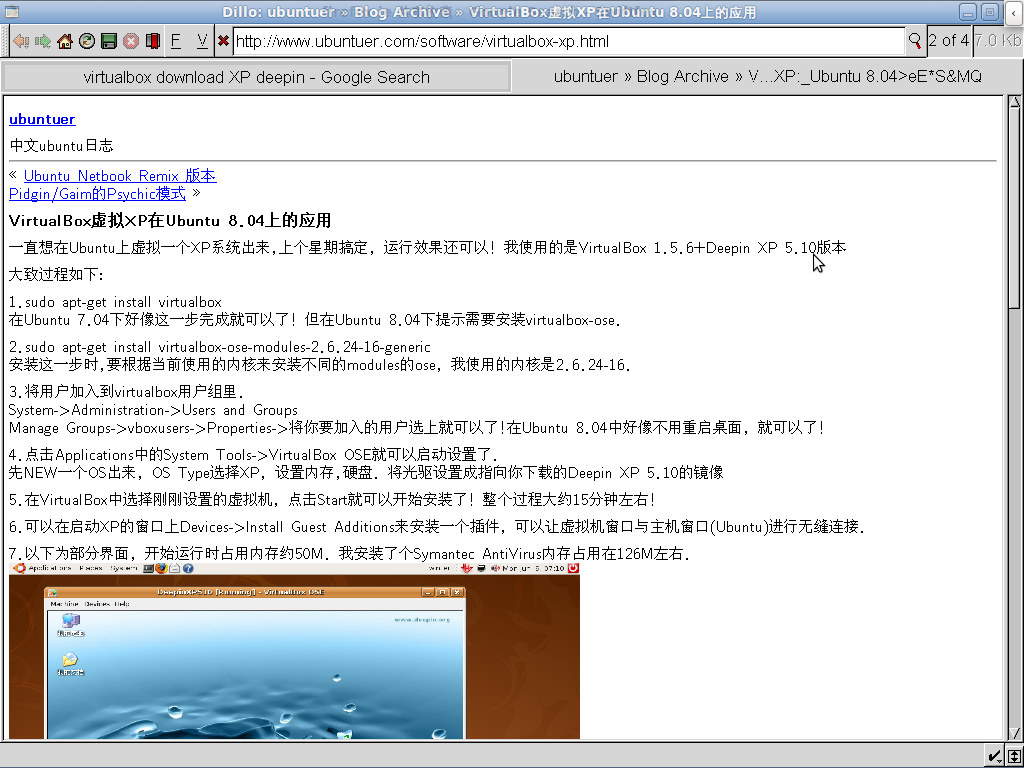Screen dimensions: 1024x768
Task: Click the text 'System->Administration->Users and Groups'
Action: pos(153,410)
